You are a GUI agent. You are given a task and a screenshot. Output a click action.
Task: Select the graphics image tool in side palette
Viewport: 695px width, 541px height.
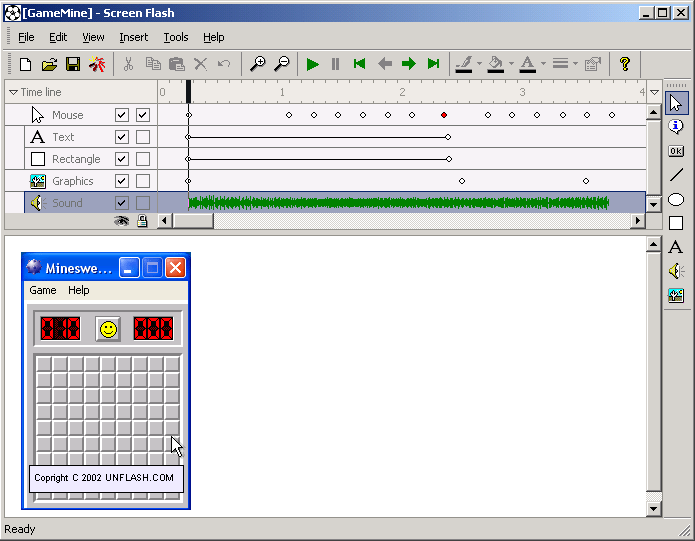(676, 295)
